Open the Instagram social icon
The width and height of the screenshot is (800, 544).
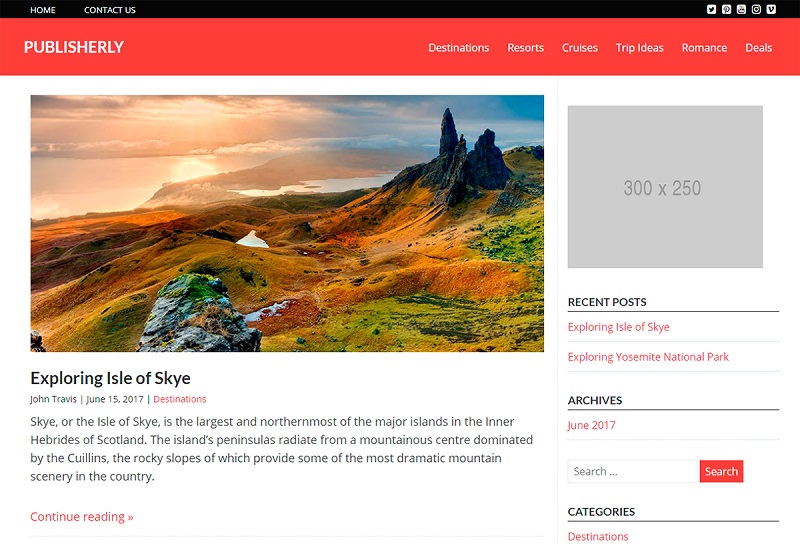coord(756,9)
